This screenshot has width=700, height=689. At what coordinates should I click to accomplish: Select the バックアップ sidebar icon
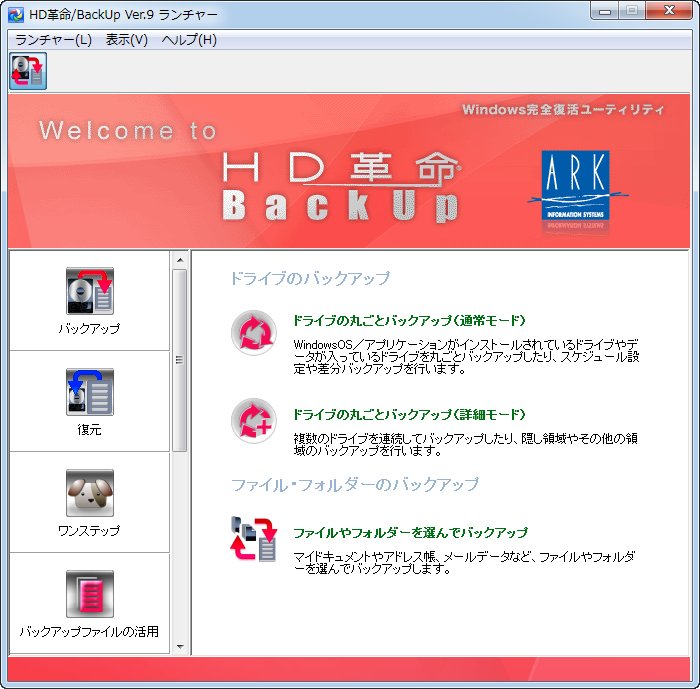90,291
